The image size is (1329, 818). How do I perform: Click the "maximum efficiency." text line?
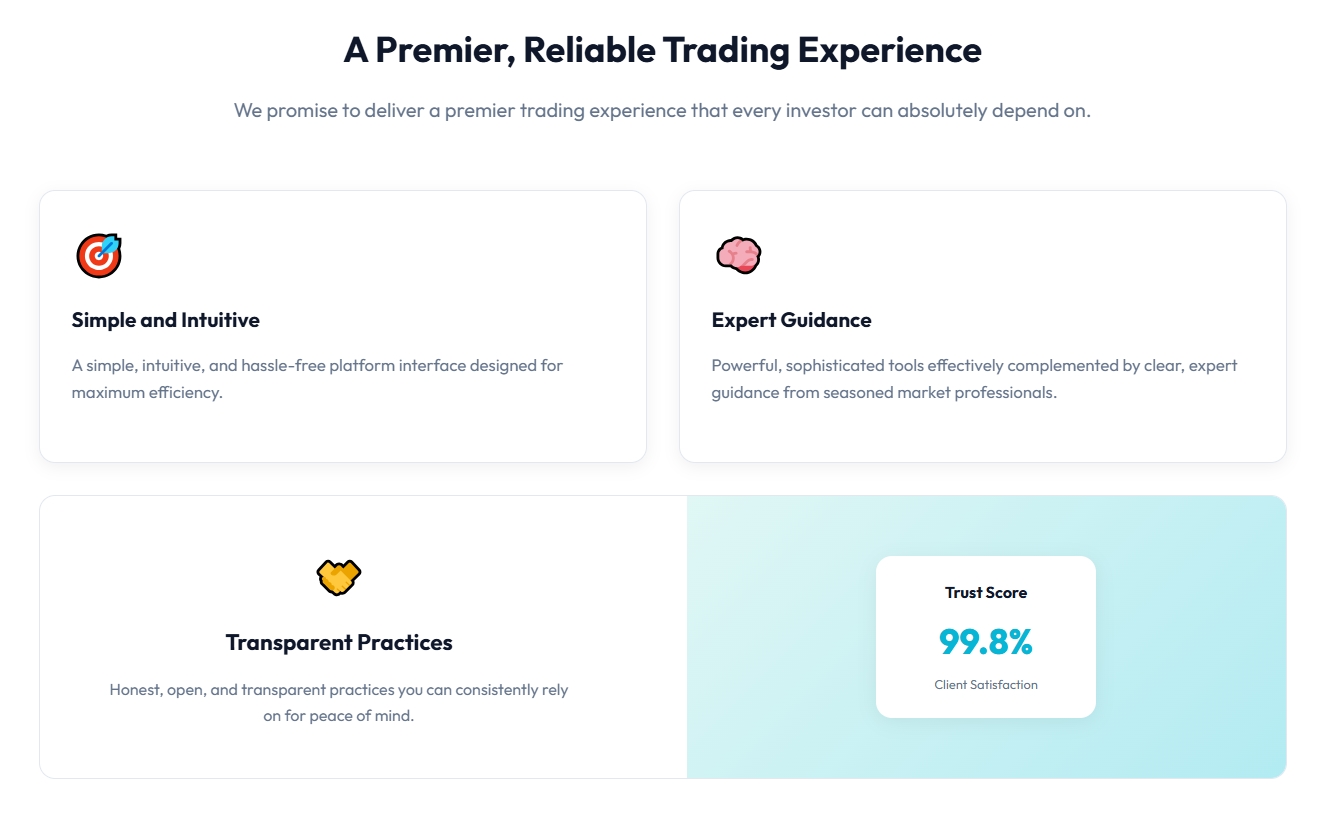[147, 393]
